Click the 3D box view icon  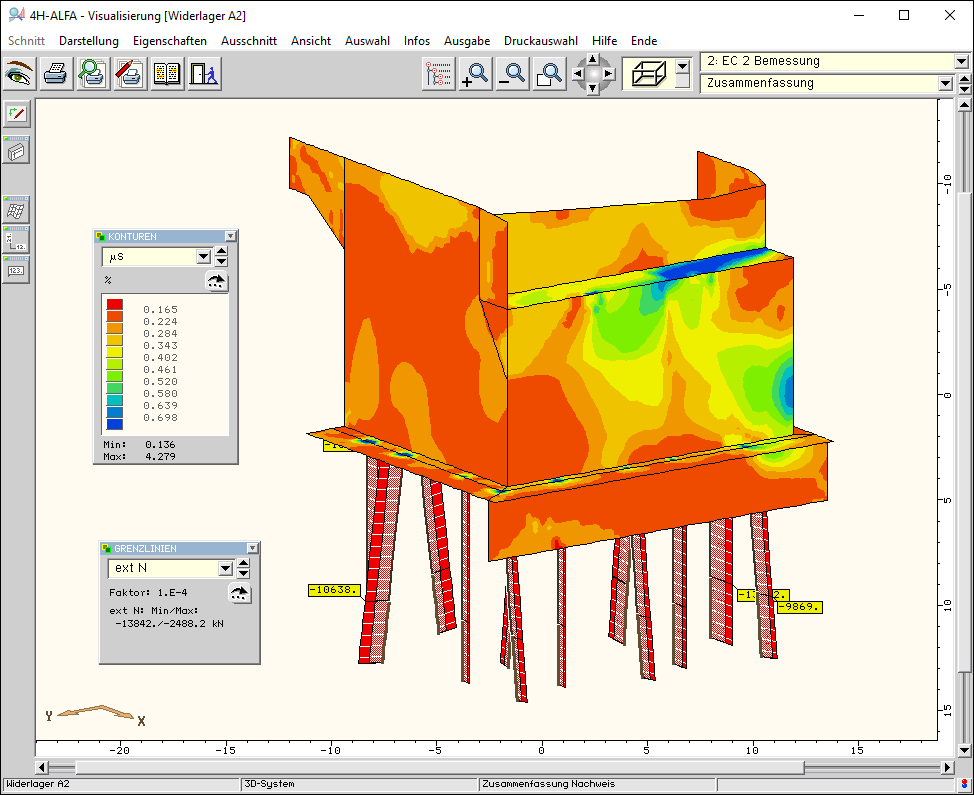coord(648,74)
